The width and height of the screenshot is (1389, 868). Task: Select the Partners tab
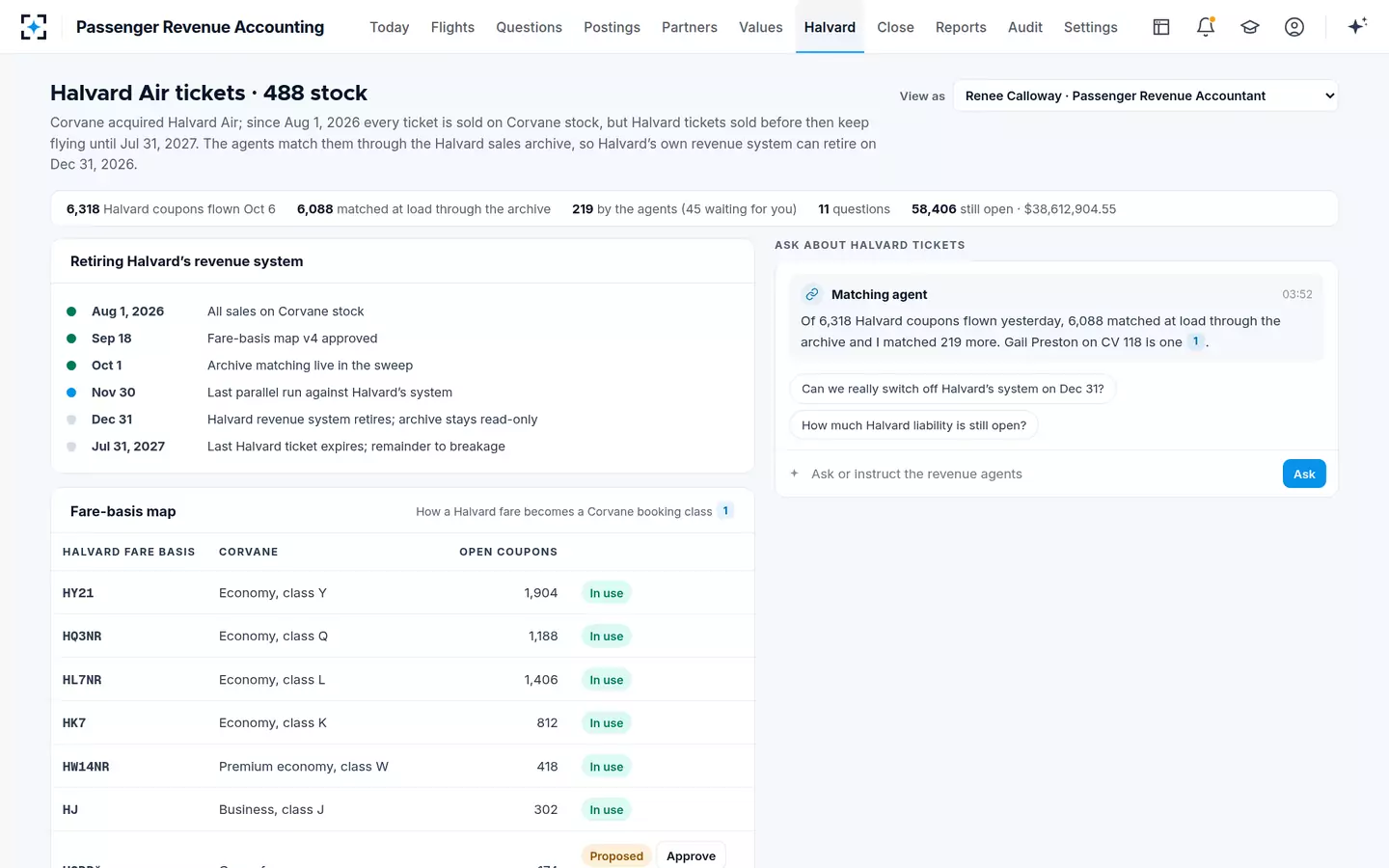point(690,27)
